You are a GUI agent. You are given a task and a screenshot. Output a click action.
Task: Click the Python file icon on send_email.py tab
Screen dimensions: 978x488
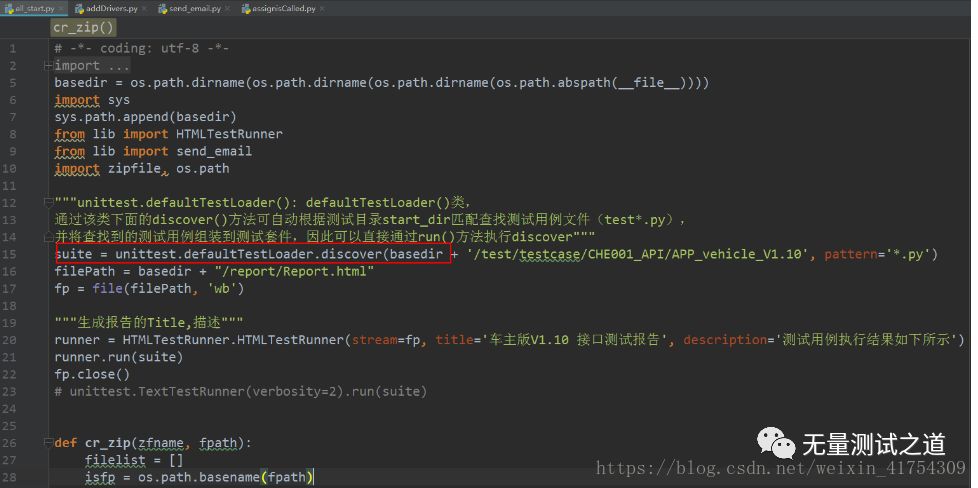click(162, 9)
